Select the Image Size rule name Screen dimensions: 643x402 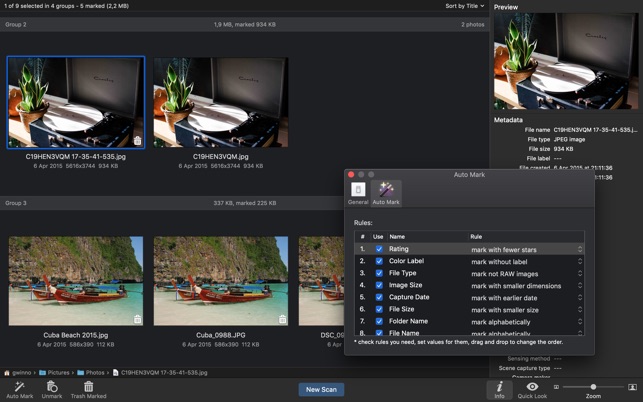(406, 285)
